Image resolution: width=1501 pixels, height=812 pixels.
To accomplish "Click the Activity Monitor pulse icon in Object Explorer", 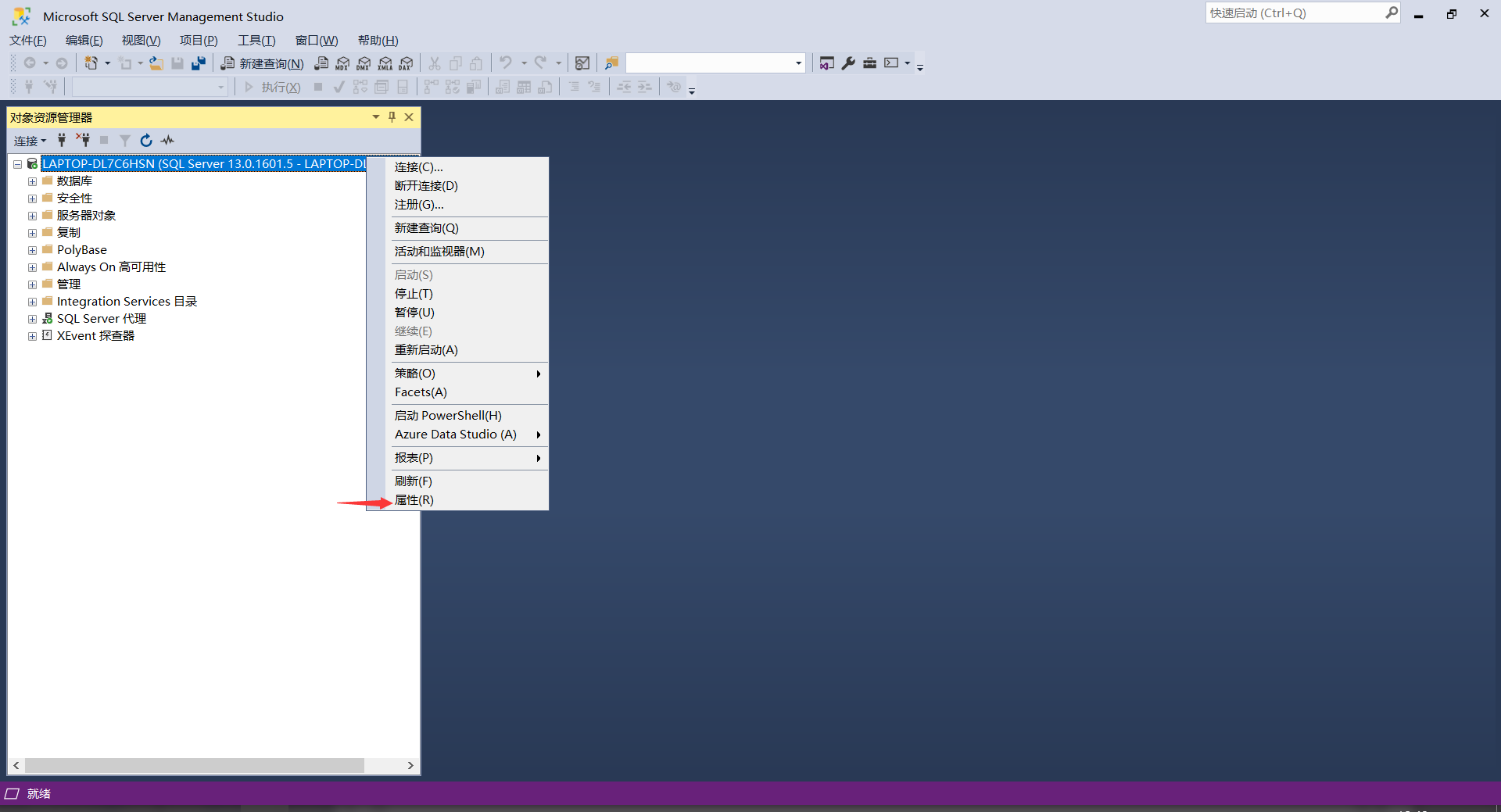I will pyautogui.click(x=167, y=140).
